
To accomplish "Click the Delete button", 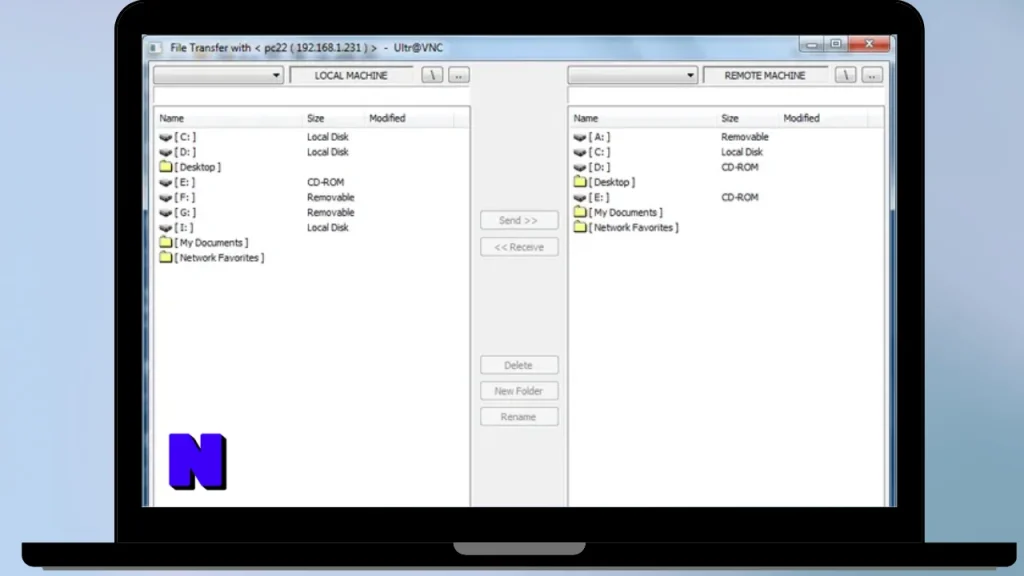I will tap(519, 365).
